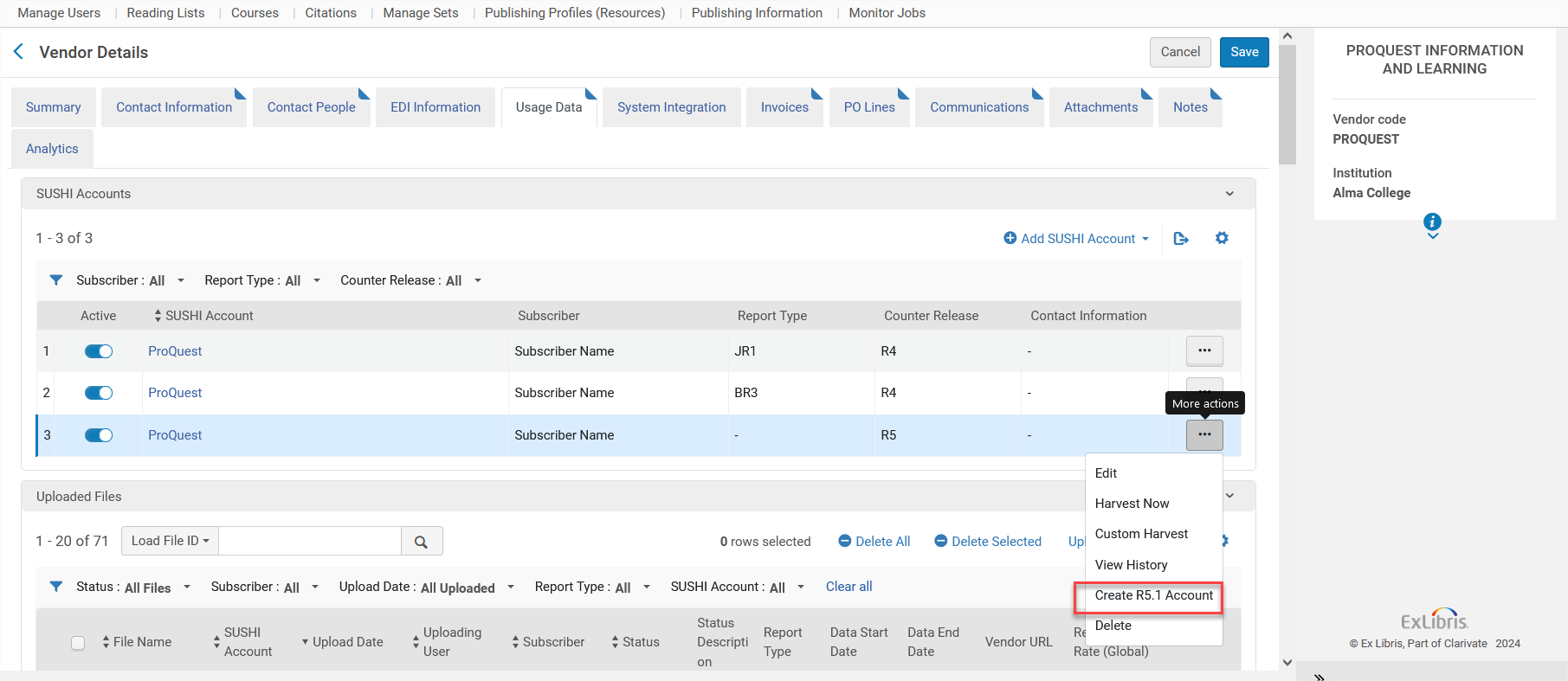The height and width of the screenshot is (681, 1568).
Task: Sort the files table by Uploading User
Action: pyautogui.click(x=446, y=642)
